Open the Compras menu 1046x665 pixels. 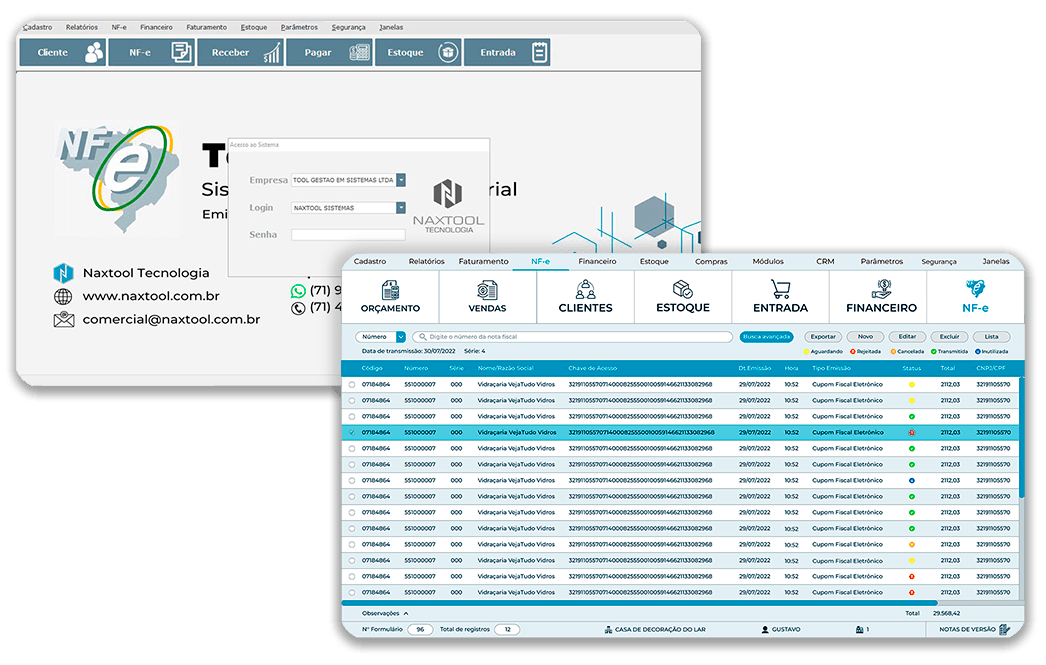[711, 261]
